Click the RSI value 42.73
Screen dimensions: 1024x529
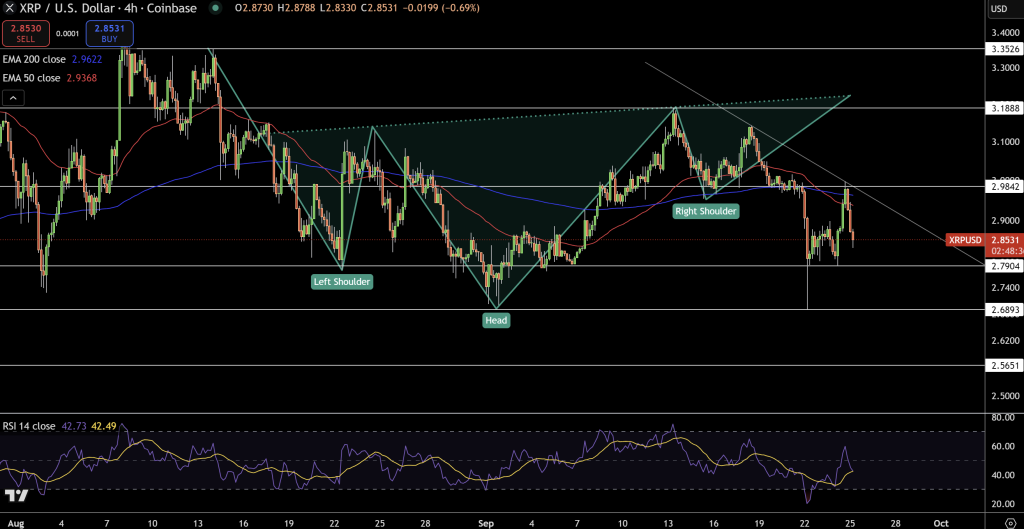74,426
